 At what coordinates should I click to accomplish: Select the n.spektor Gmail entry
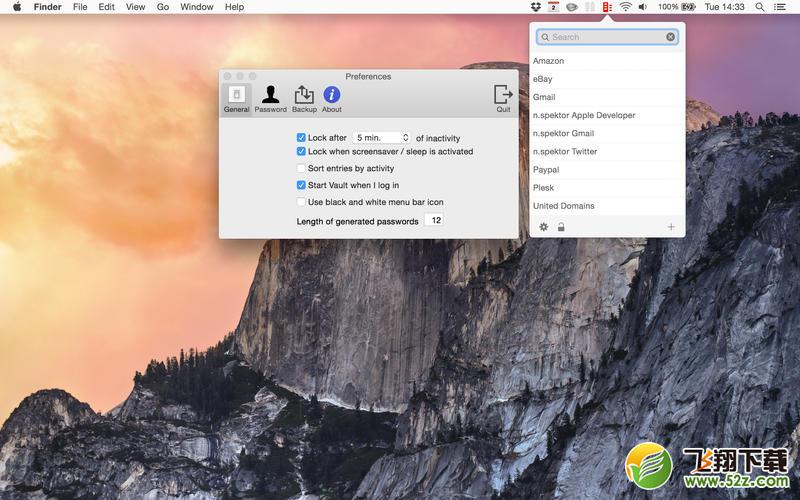pos(607,133)
